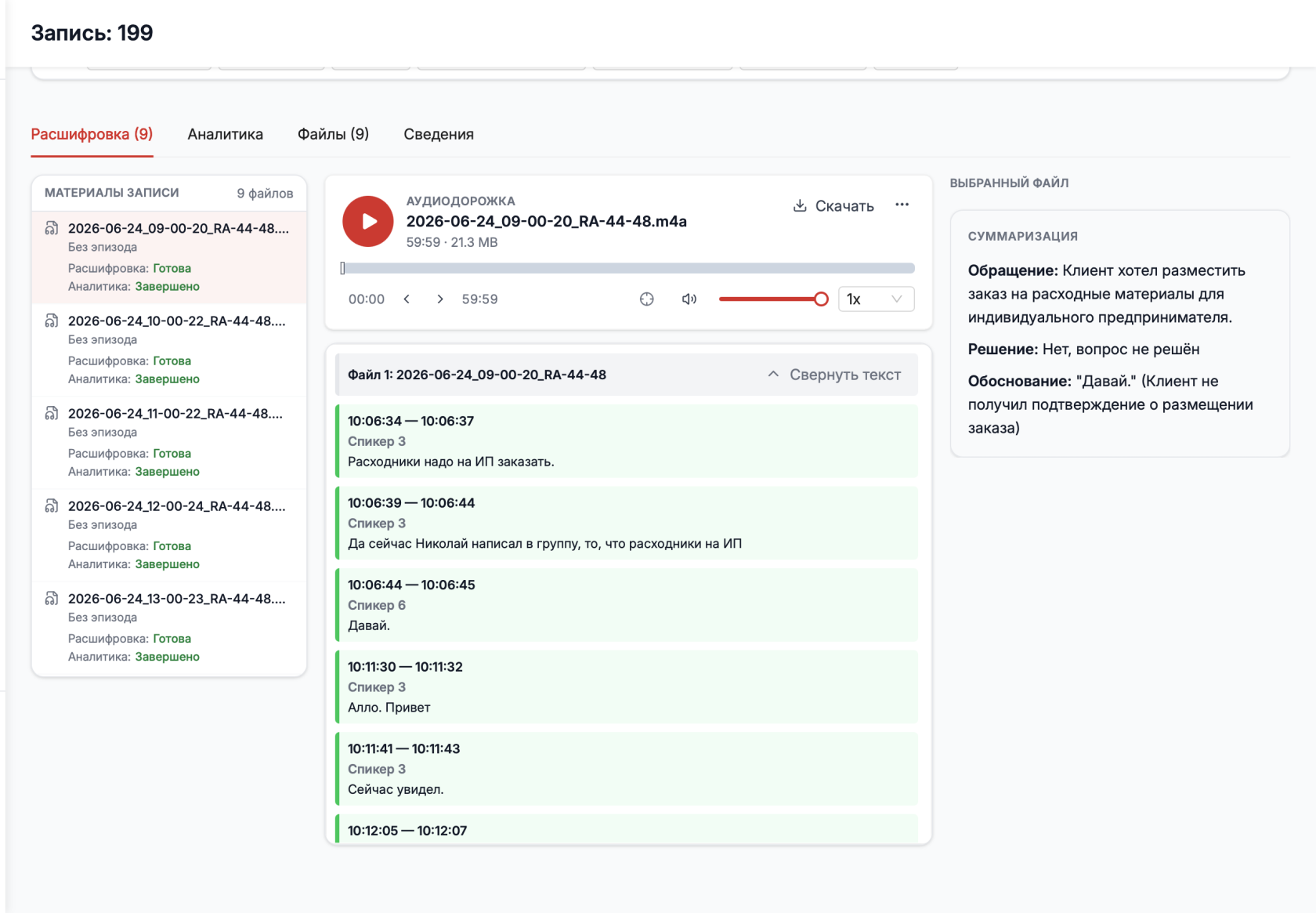Click transcript segment 10:11:41 — 10:11:43
The width and height of the screenshot is (1316, 913).
pos(627,769)
